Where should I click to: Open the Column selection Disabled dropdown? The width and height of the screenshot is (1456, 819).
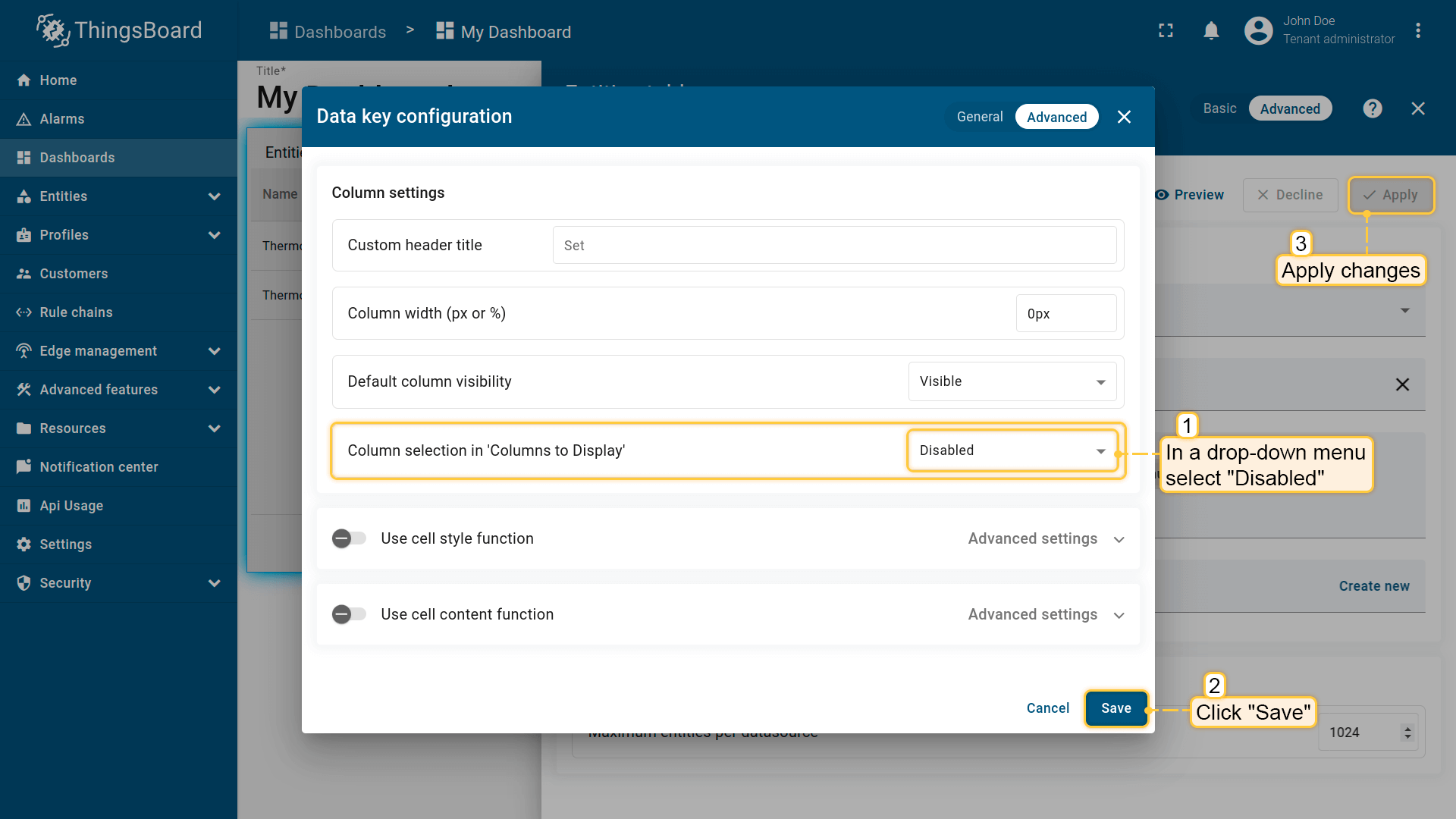1012,450
